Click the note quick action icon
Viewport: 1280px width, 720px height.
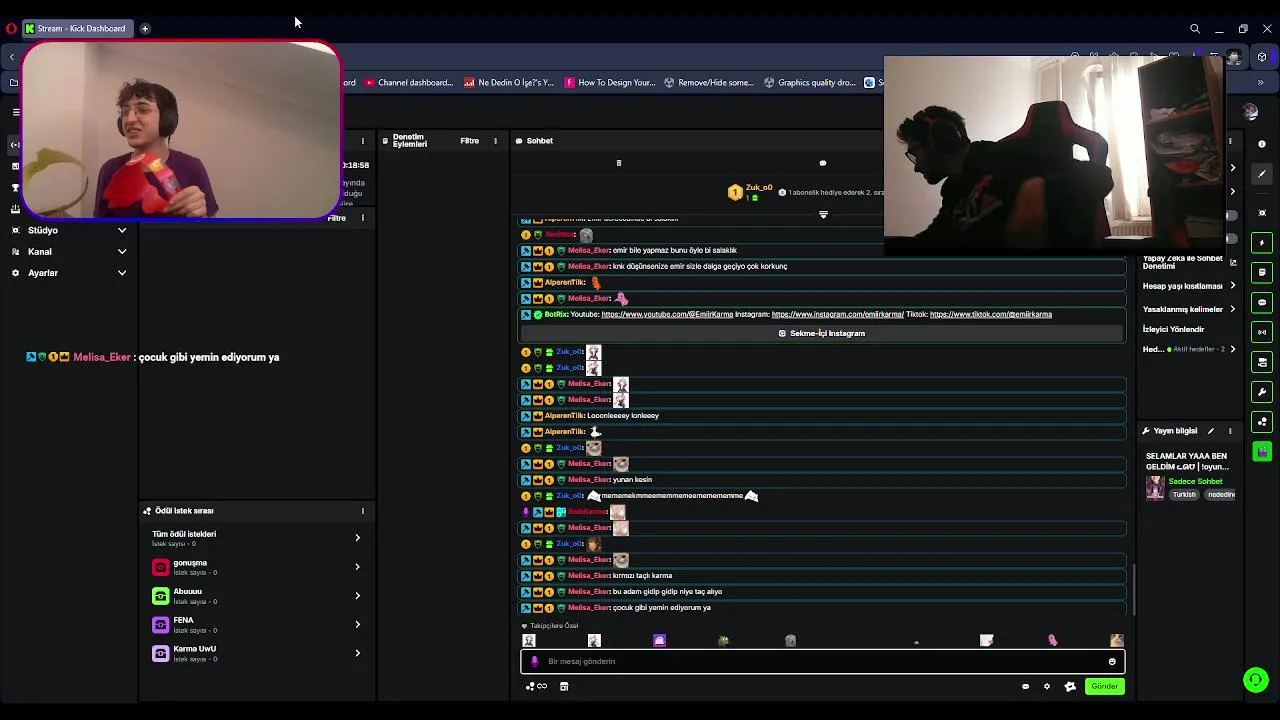coord(1262,272)
